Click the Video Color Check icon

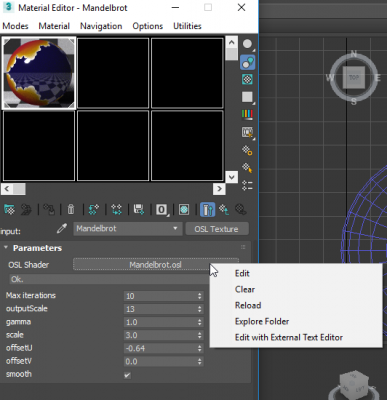[x=247, y=114]
